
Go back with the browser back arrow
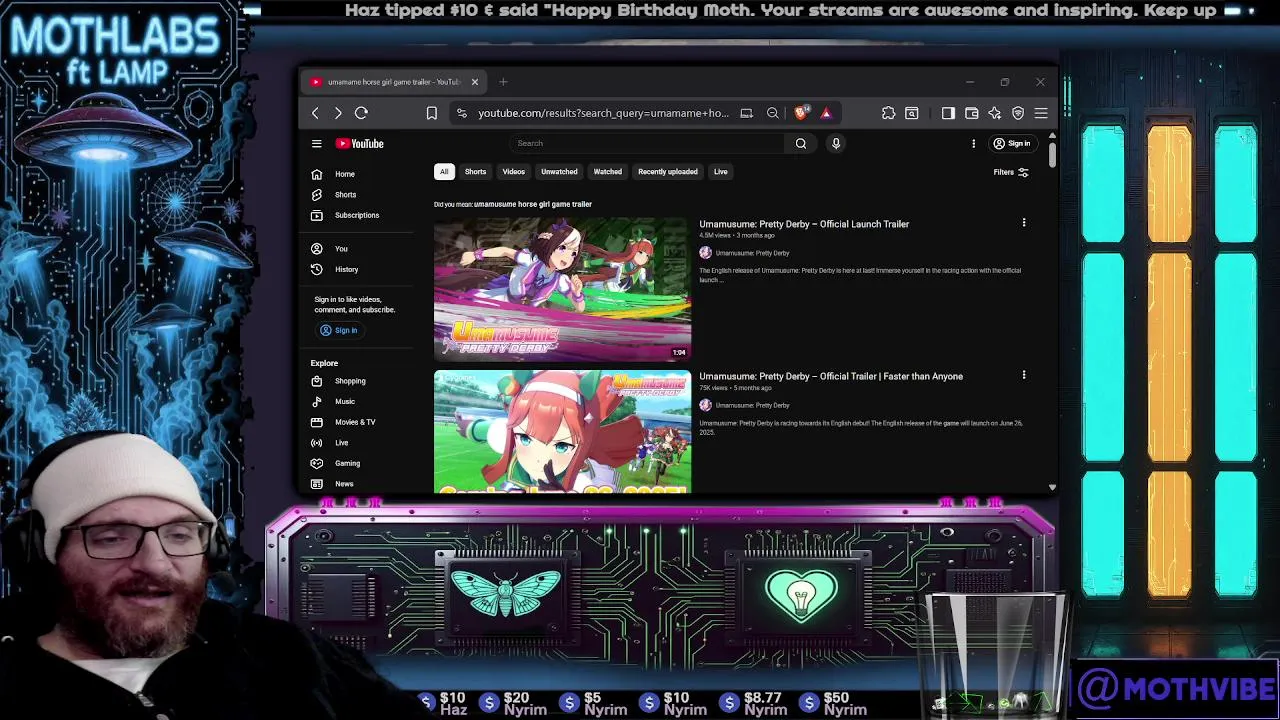click(315, 113)
